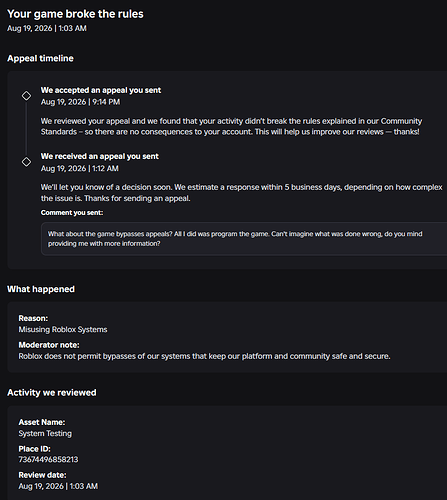Click the Community Standards appeal response text
This screenshot has width=447, height=500.
[x=231, y=126]
